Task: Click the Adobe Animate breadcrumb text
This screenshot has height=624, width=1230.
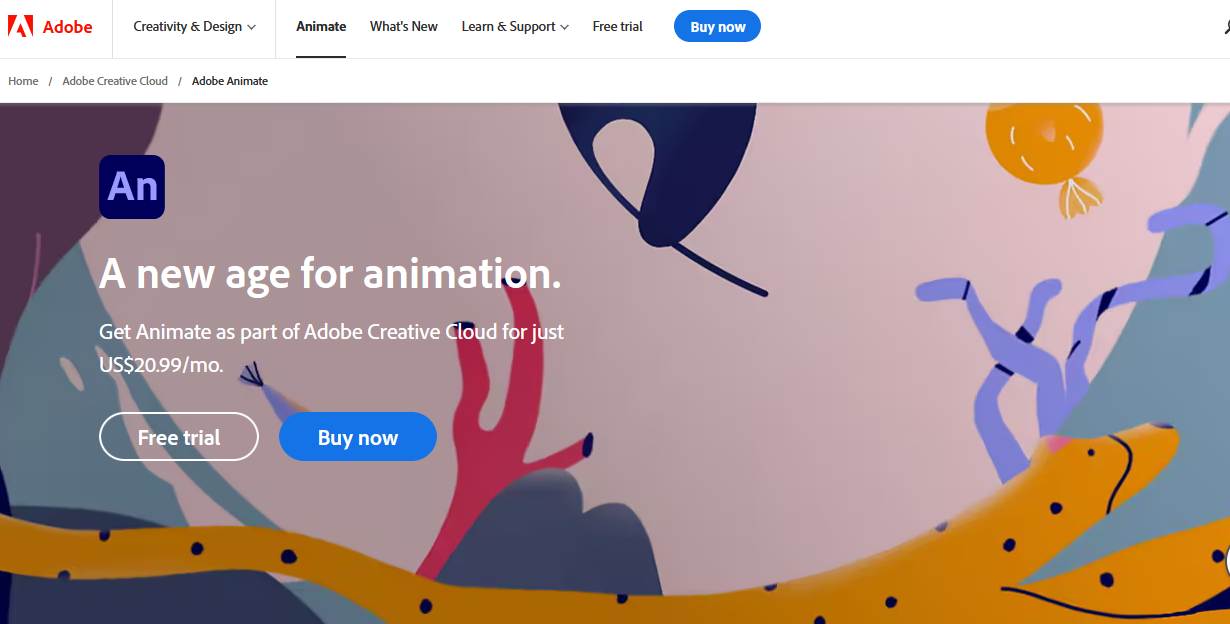Action: point(230,81)
